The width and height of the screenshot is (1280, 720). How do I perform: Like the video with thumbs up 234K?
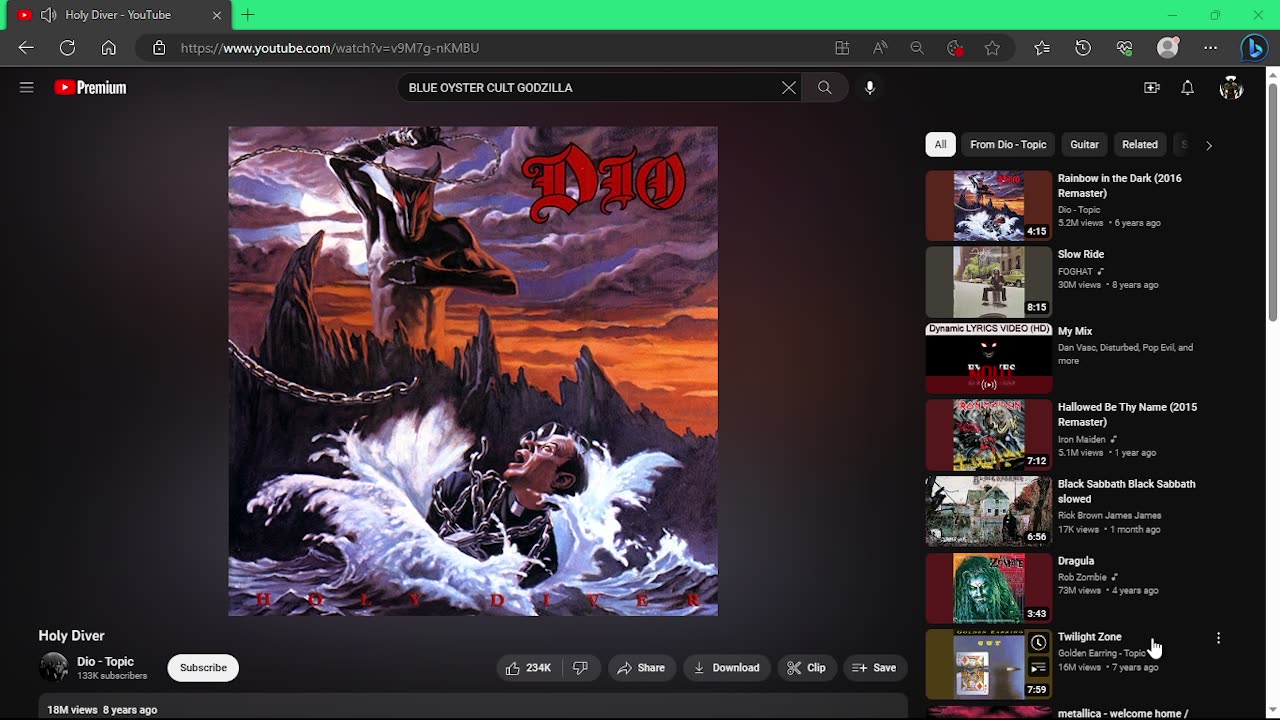click(x=528, y=668)
